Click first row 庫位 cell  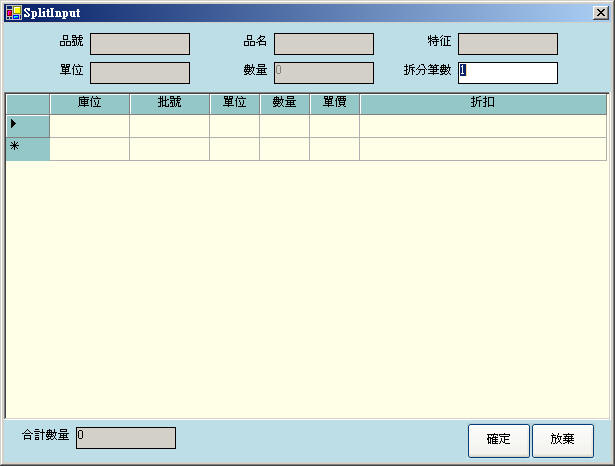89,125
